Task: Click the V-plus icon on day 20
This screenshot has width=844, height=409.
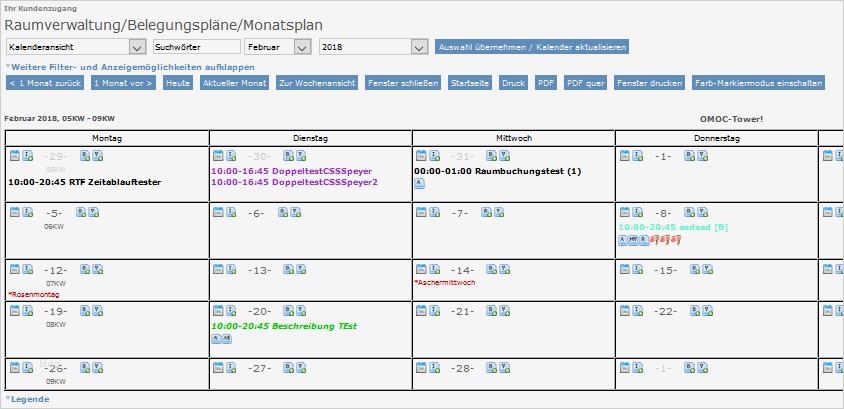Action: pyautogui.click(x=301, y=311)
